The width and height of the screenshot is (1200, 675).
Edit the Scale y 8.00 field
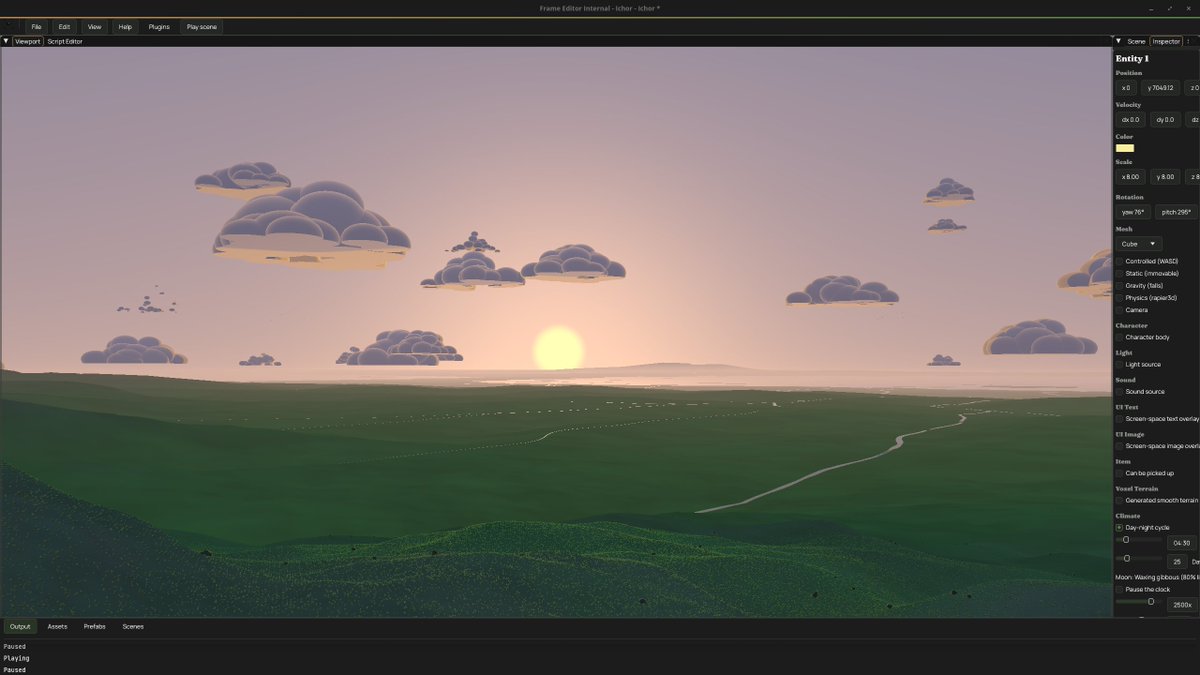tap(1165, 177)
